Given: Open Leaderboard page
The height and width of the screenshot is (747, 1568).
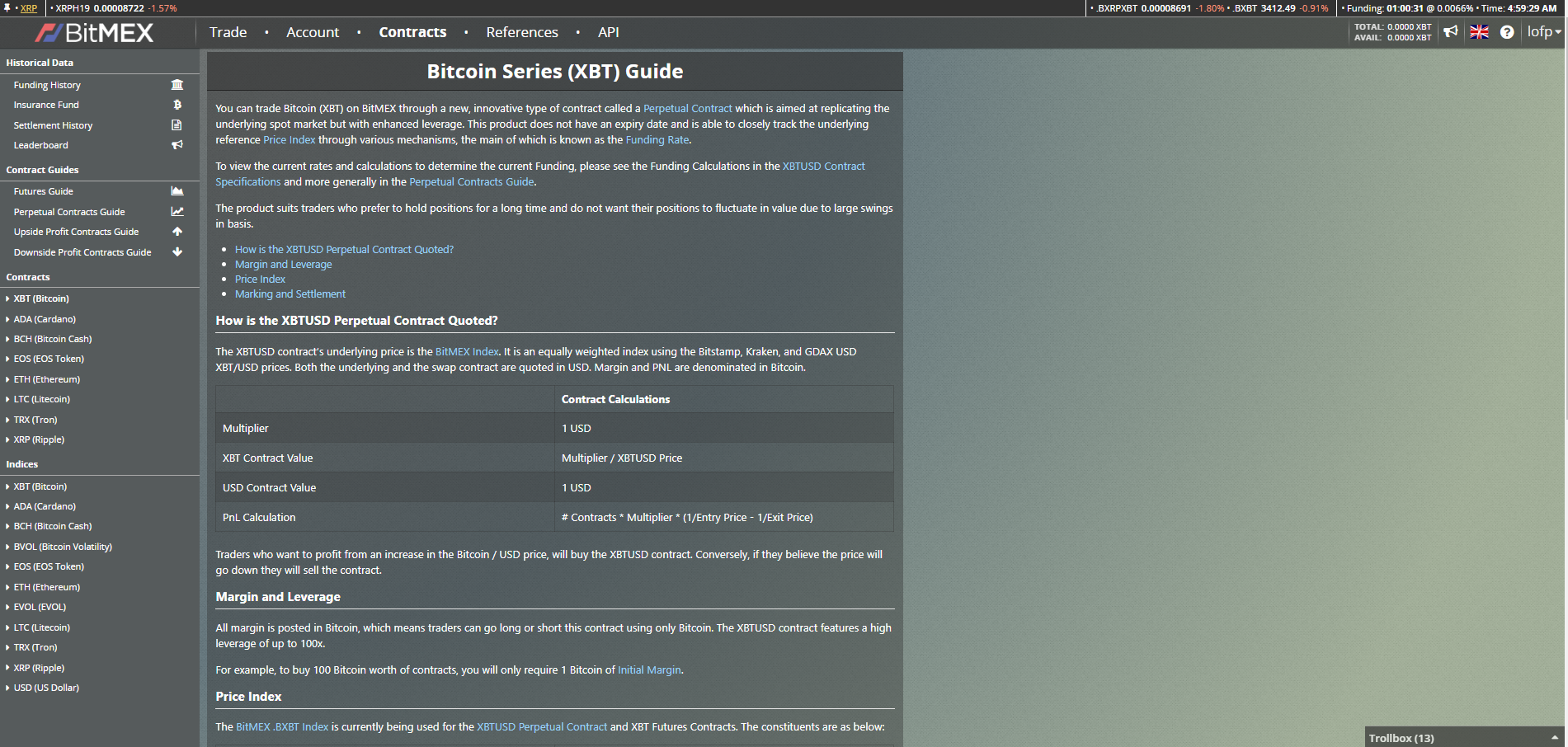Looking at the screenshot, I should point(41,145).
